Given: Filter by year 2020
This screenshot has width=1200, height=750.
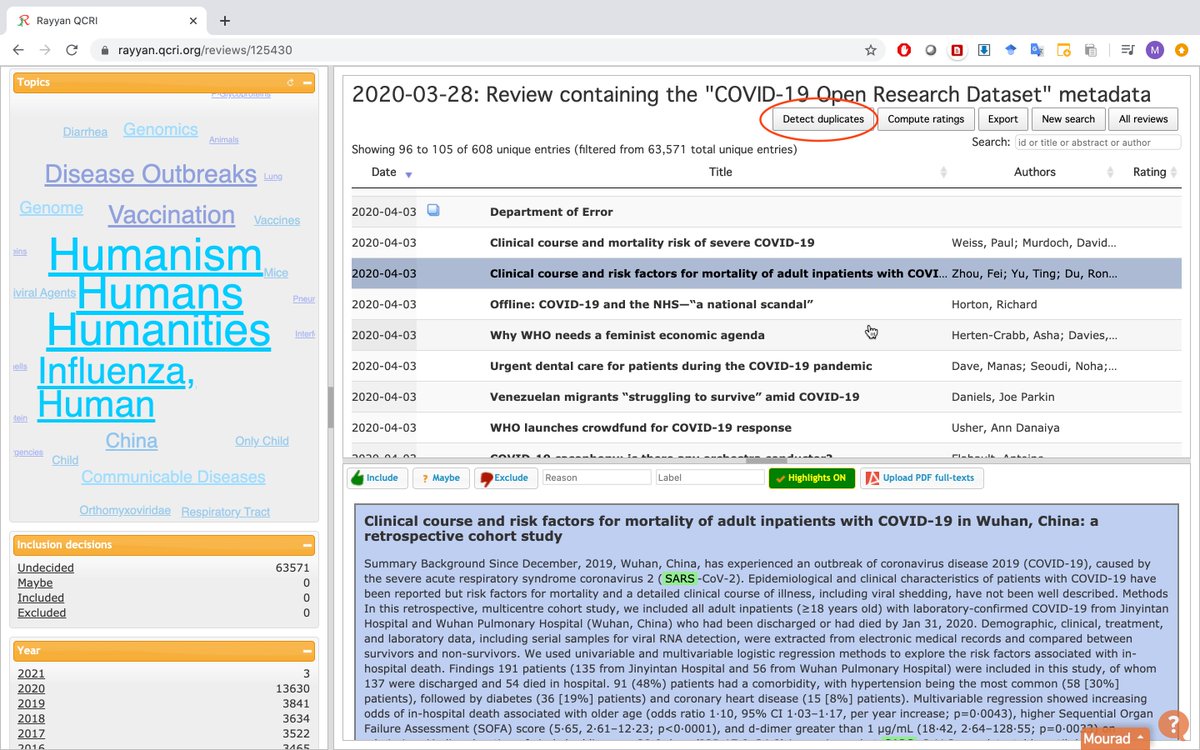Looking at the screenshot, I should click(x=31, y=689).
